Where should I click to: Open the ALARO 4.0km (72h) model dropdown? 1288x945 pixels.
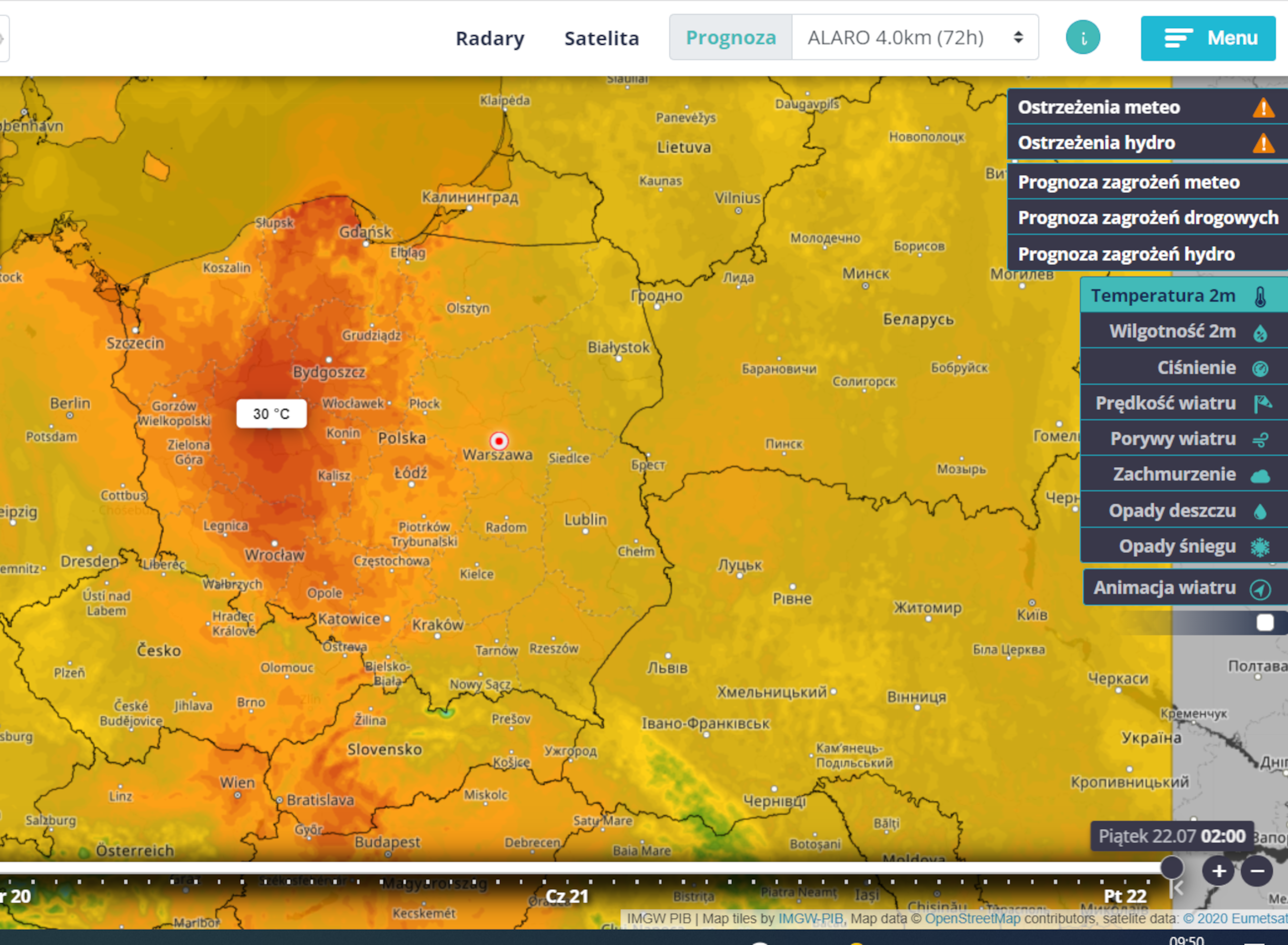(915, 38)
